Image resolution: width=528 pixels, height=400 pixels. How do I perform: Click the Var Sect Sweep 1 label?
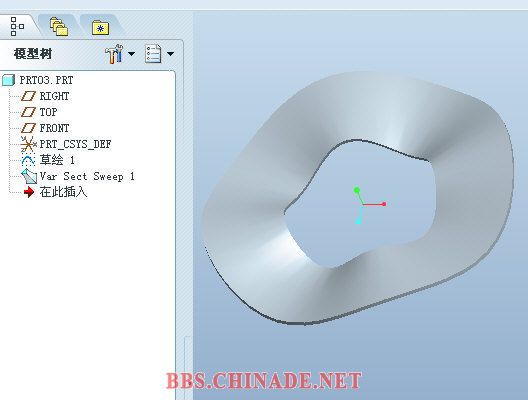pos(87,176)
